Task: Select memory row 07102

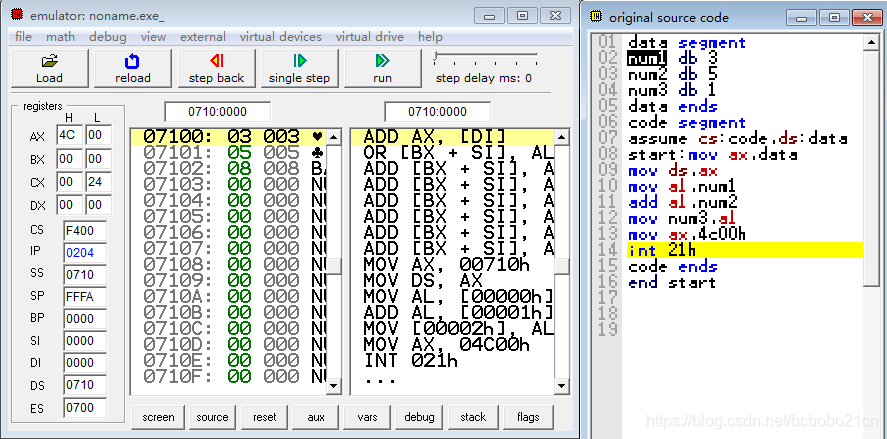Action: [229, 169]
